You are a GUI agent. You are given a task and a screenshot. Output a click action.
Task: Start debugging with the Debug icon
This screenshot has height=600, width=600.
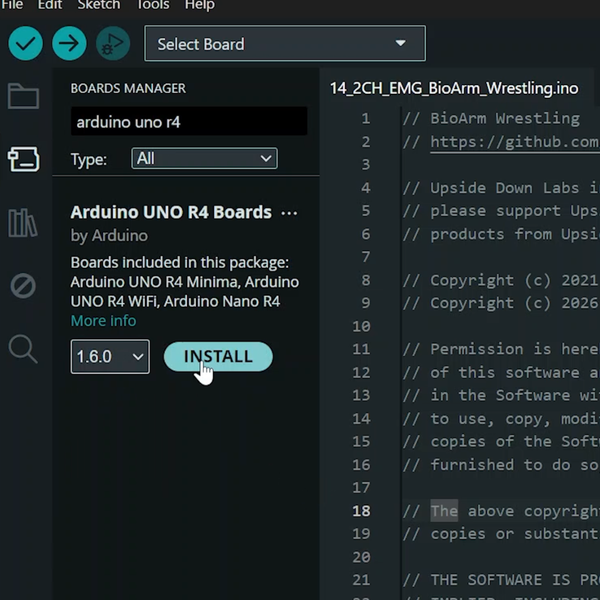[x=113, y=43]
